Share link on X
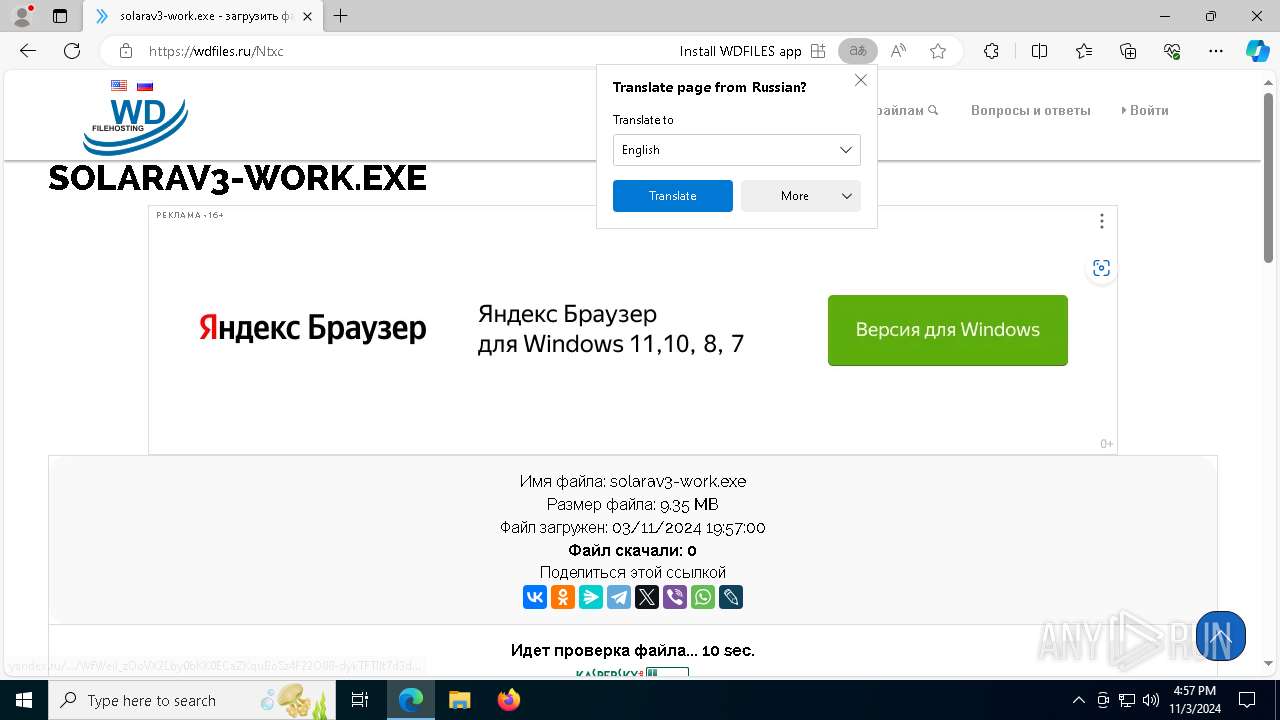Screen dimensions: 1280x720 [647, 597]
